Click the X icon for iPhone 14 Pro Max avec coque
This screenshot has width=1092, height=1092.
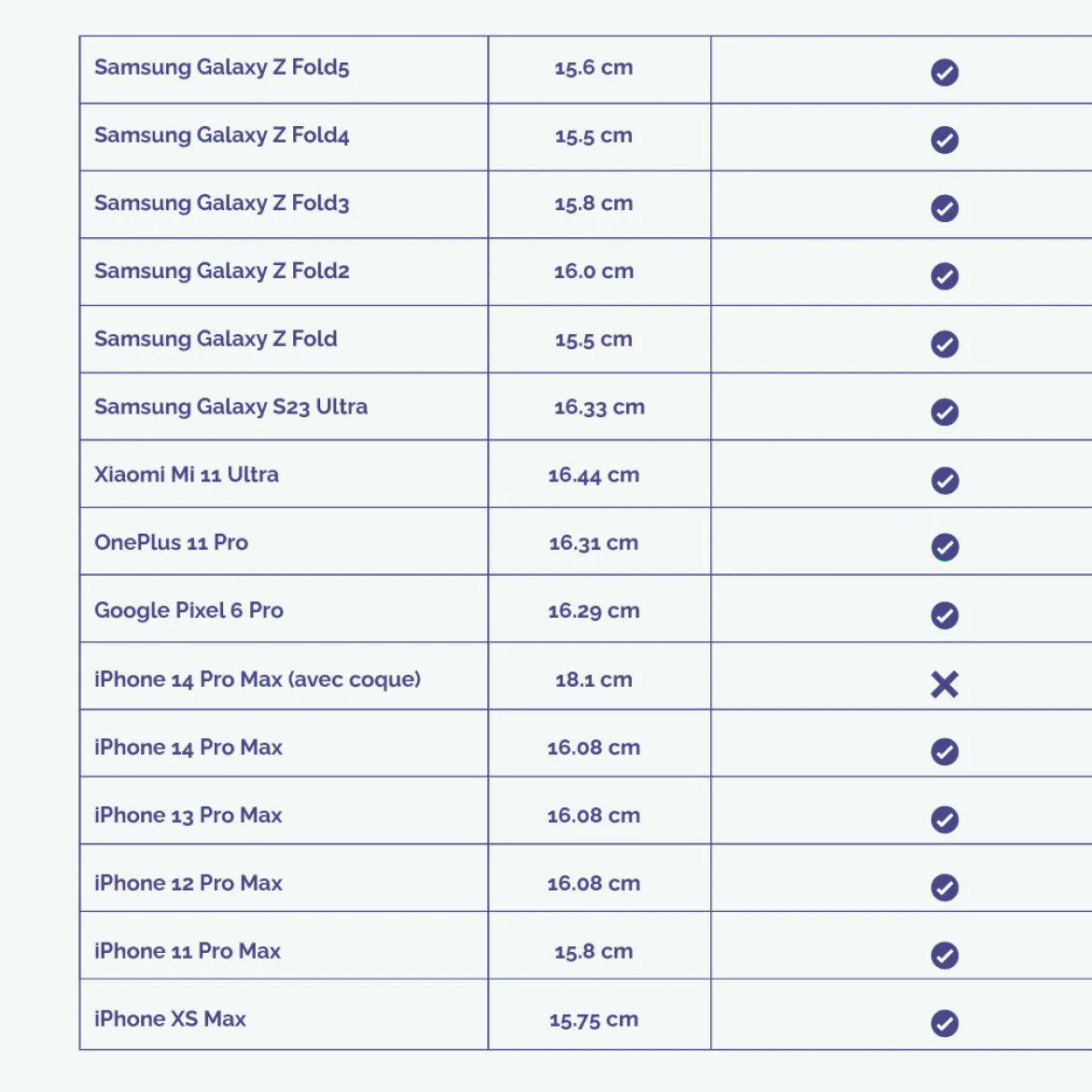coord(945,684)
